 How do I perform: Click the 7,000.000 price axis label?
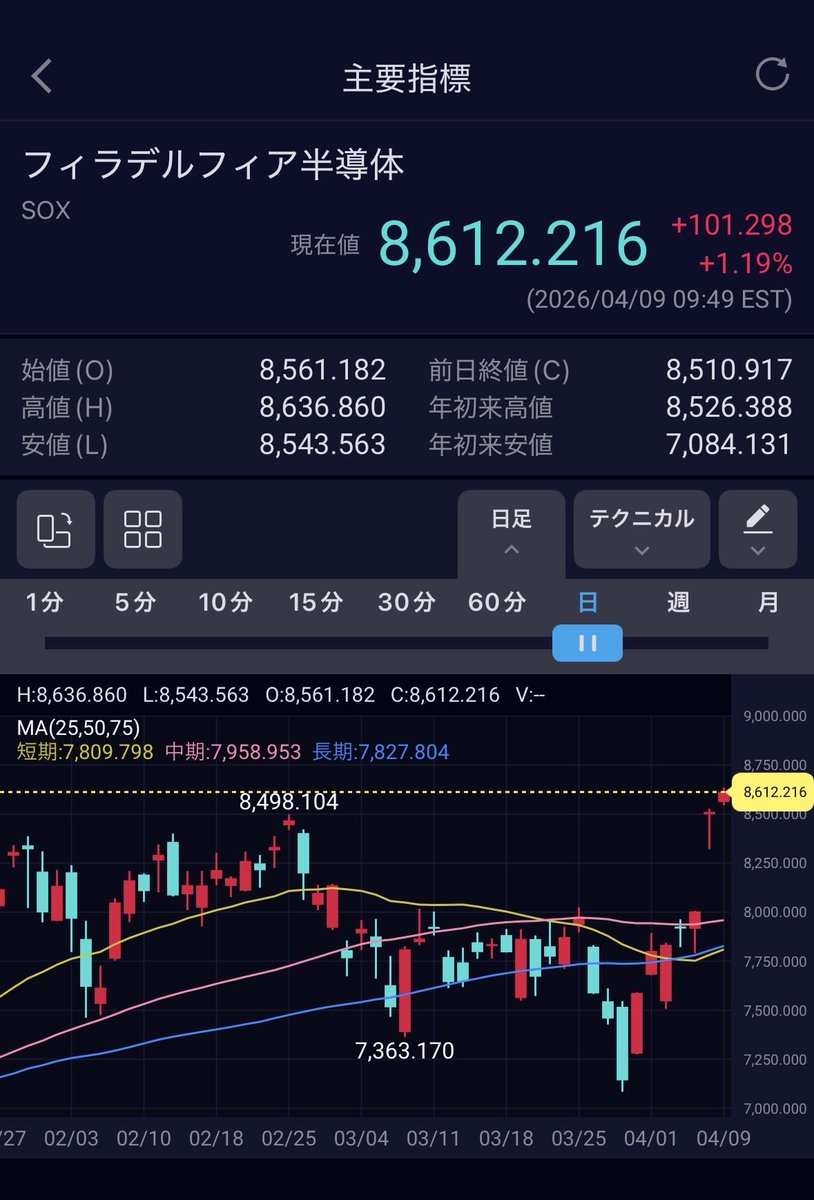coord(775,1108)
